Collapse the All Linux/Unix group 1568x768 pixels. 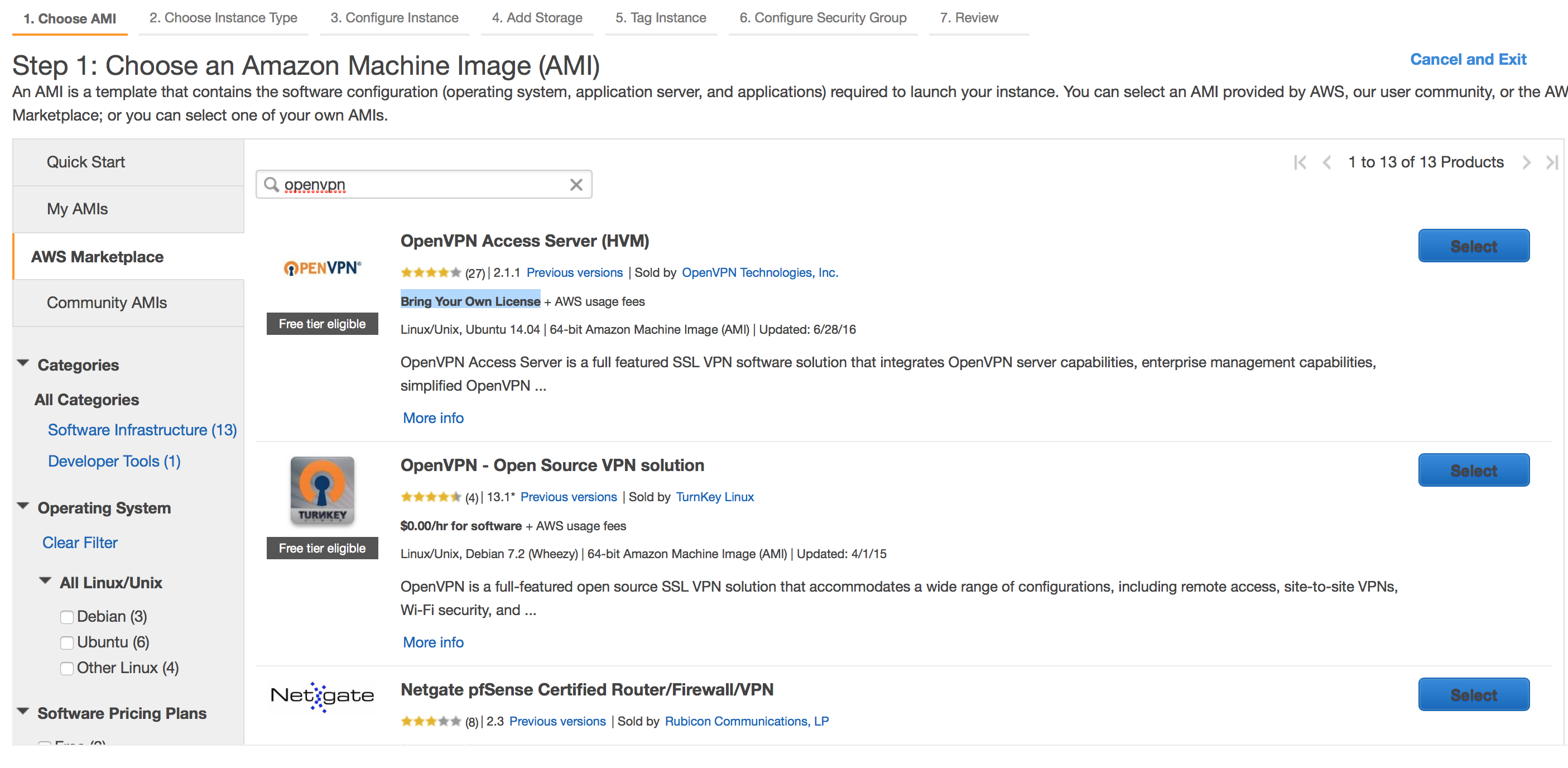(45, 581)
